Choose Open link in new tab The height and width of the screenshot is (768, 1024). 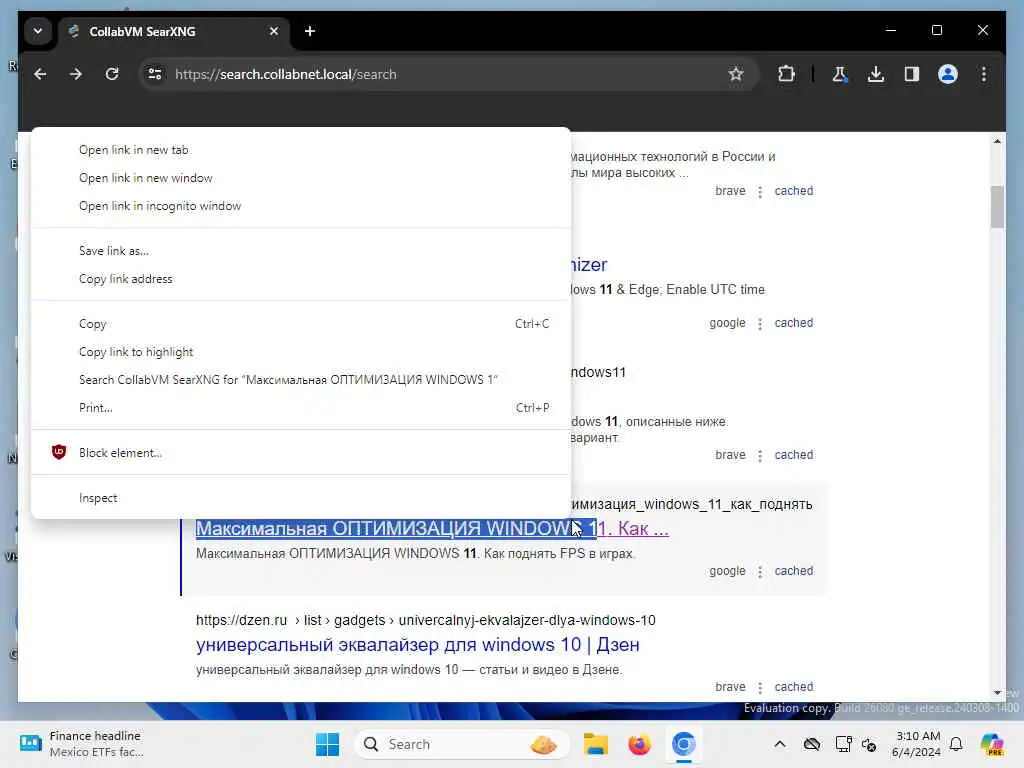[x=301, y=150]
